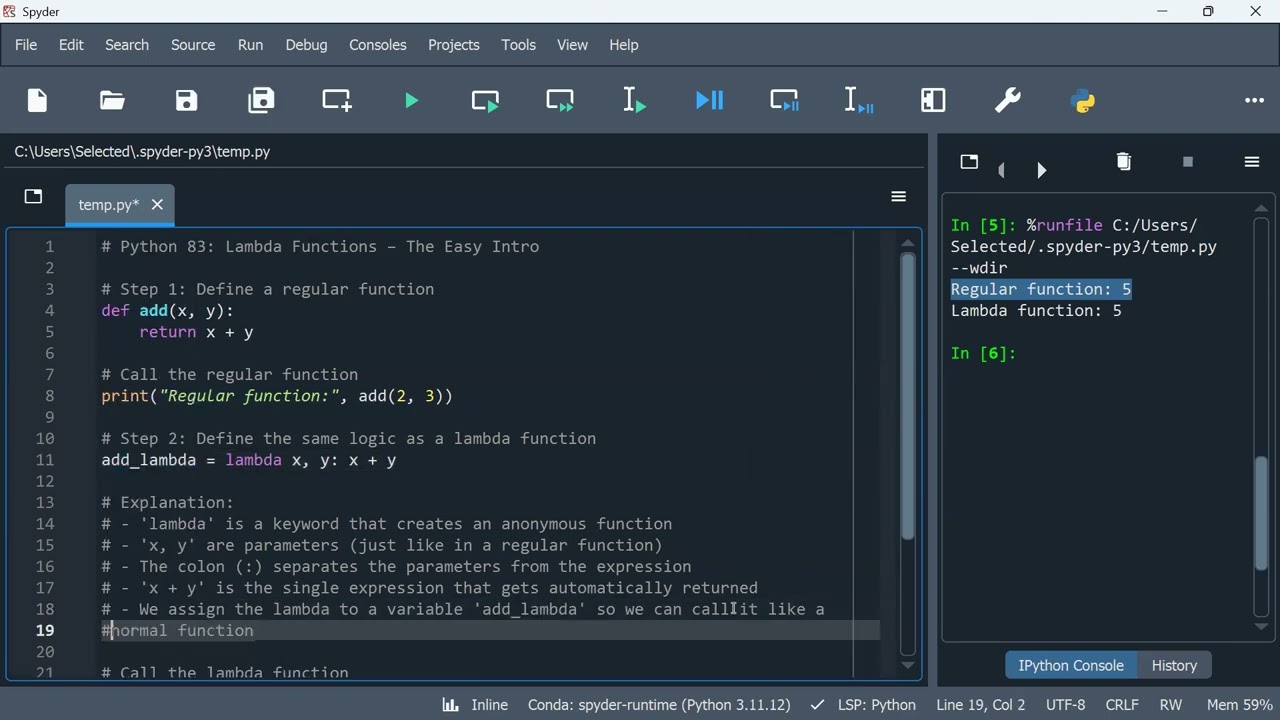Expand toolbar overflow three dots

(x=1254, y=100)
